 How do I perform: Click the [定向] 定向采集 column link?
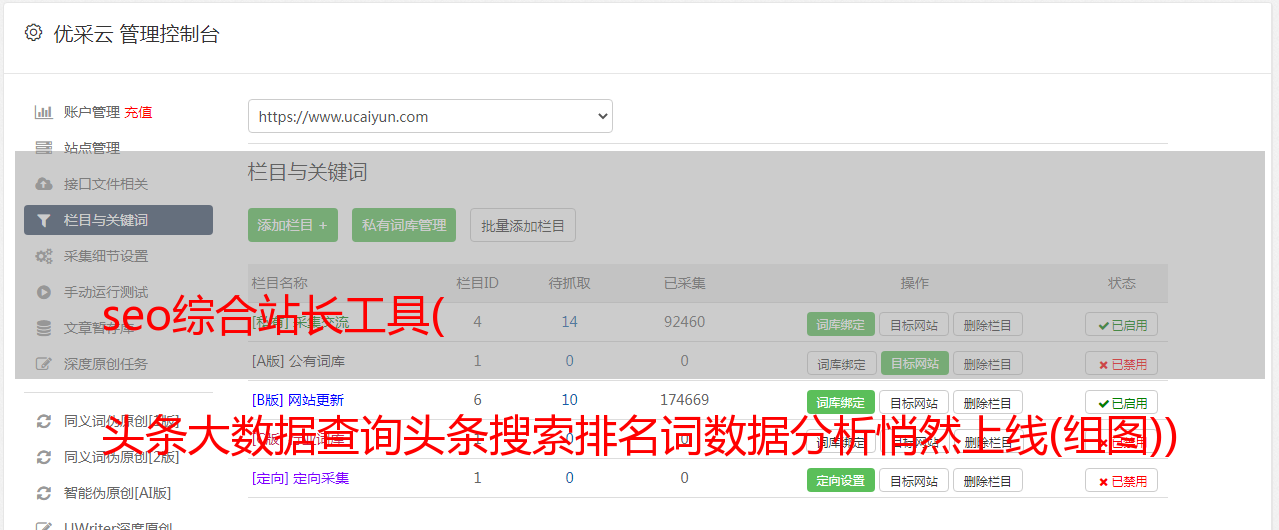pyautogui.click(x=300, y=478)
